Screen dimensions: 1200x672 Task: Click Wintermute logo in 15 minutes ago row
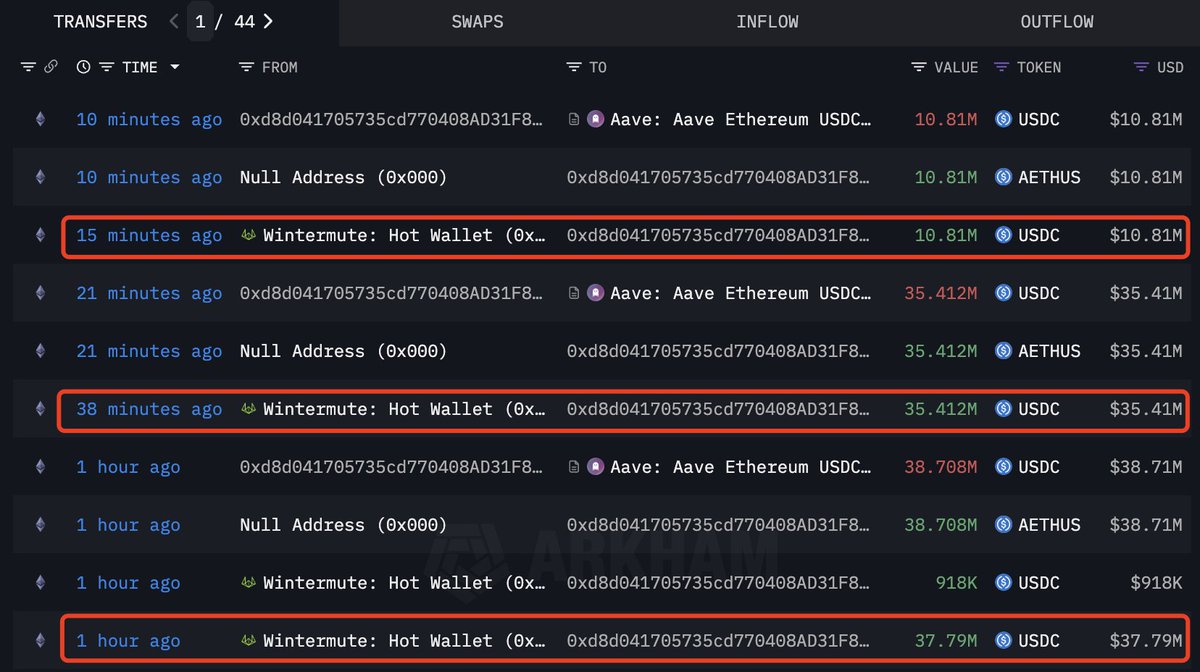249,235
